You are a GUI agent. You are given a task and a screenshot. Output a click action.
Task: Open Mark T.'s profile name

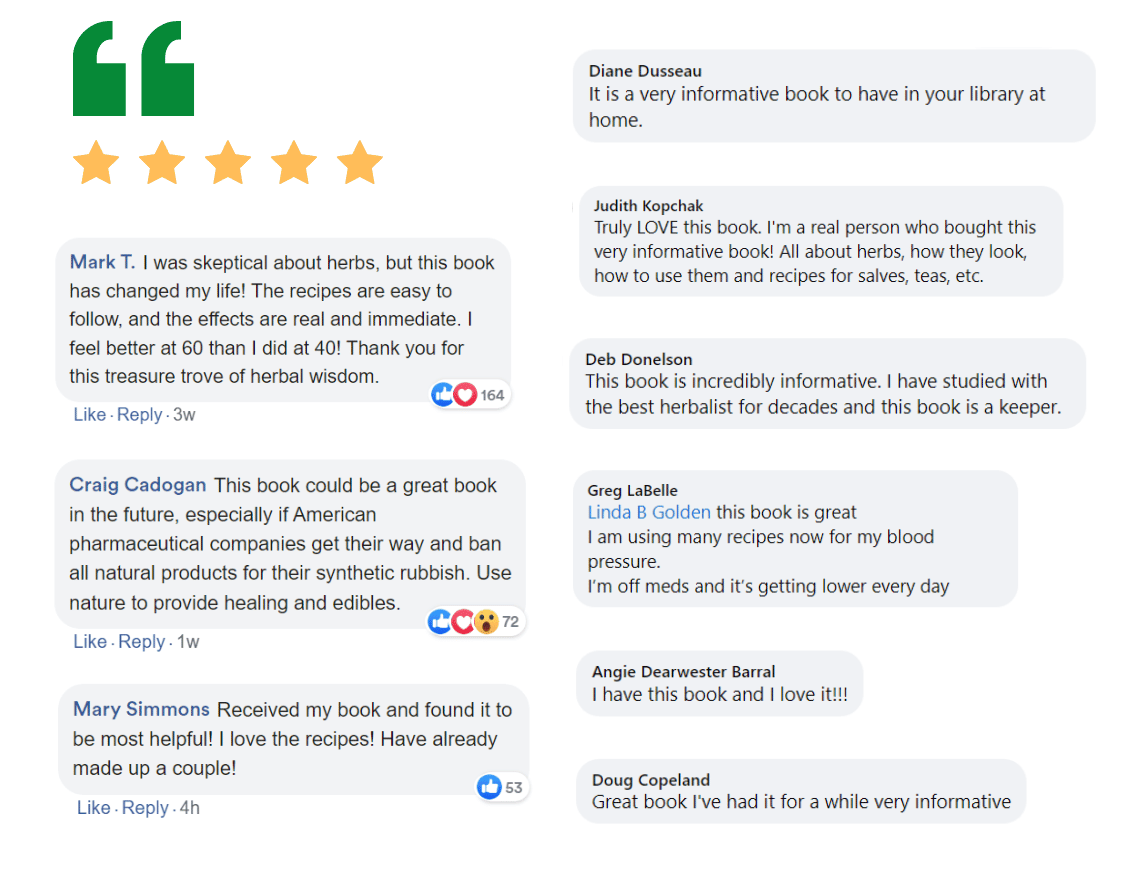point(102,262)
